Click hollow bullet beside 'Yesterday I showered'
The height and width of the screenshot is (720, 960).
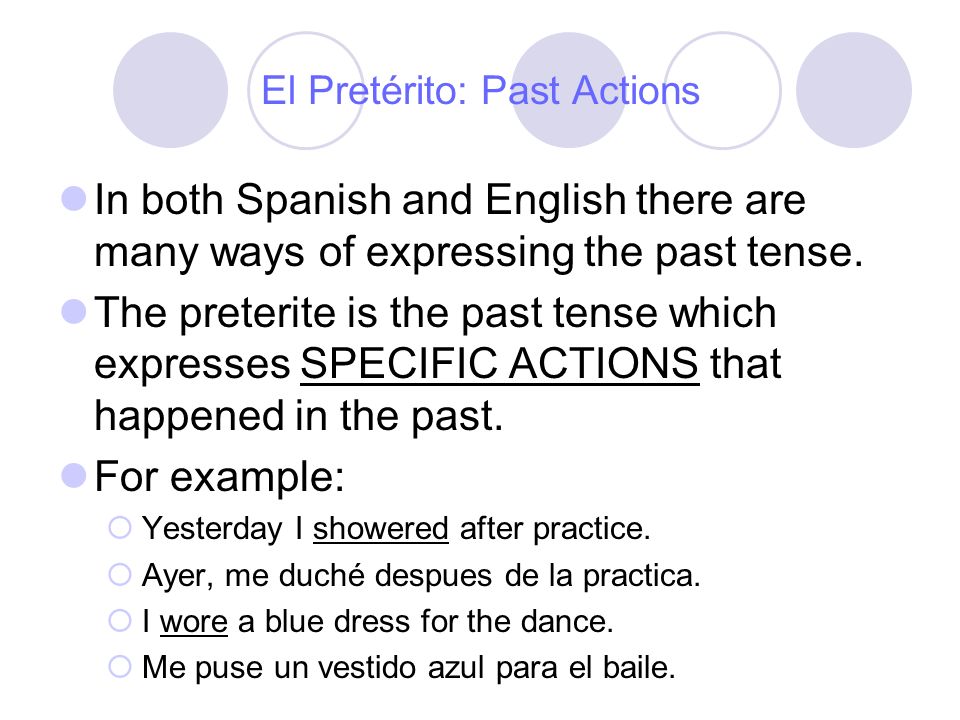[x=120, y=527]
